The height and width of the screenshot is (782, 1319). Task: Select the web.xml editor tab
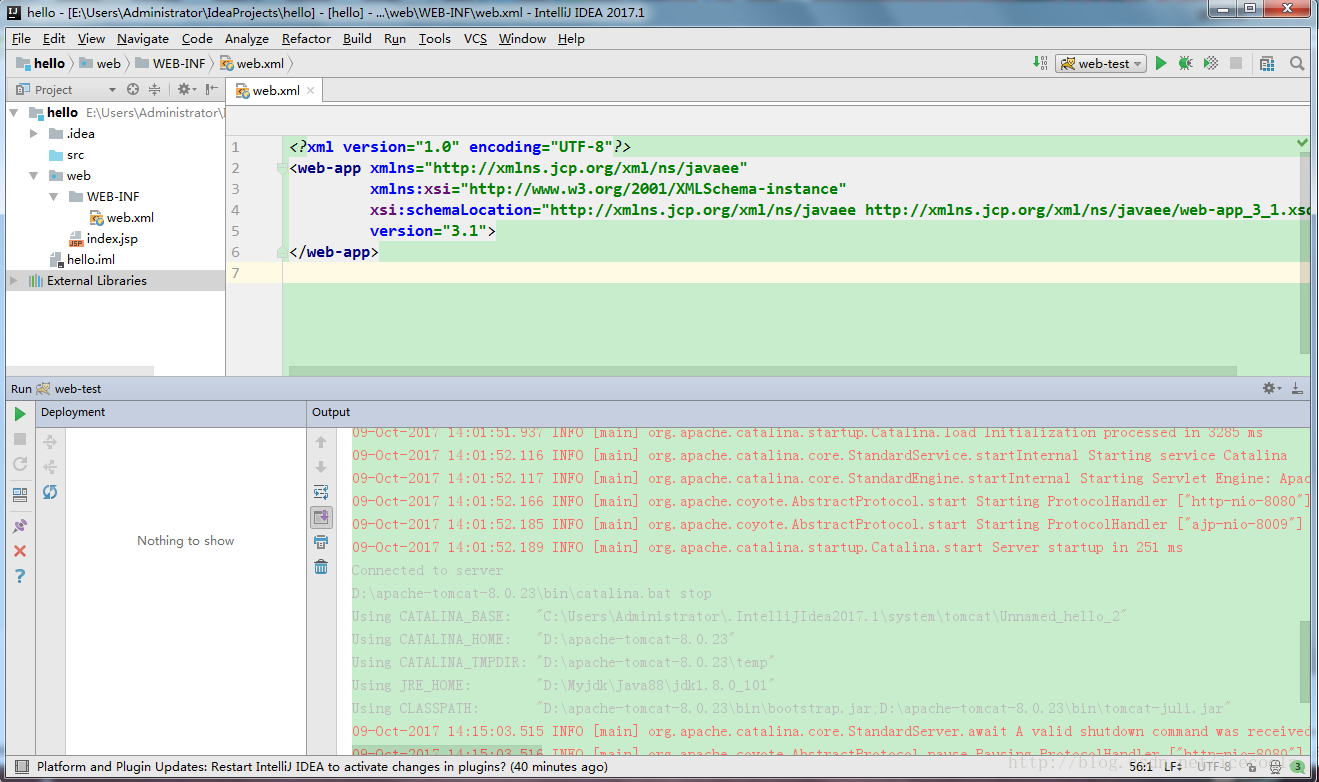click(x=275, y=90)
